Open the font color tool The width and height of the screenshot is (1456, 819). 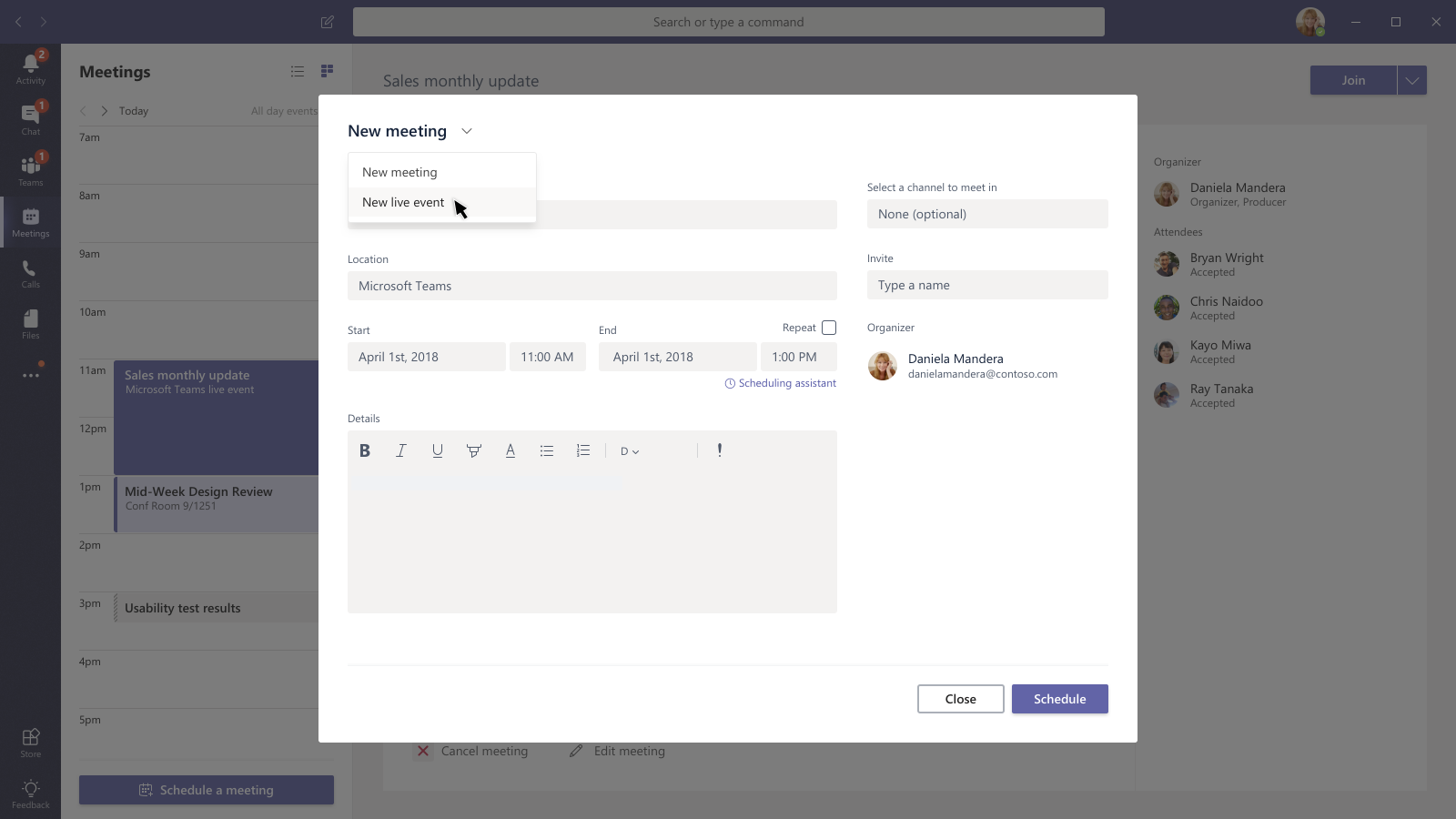[511, 450]
